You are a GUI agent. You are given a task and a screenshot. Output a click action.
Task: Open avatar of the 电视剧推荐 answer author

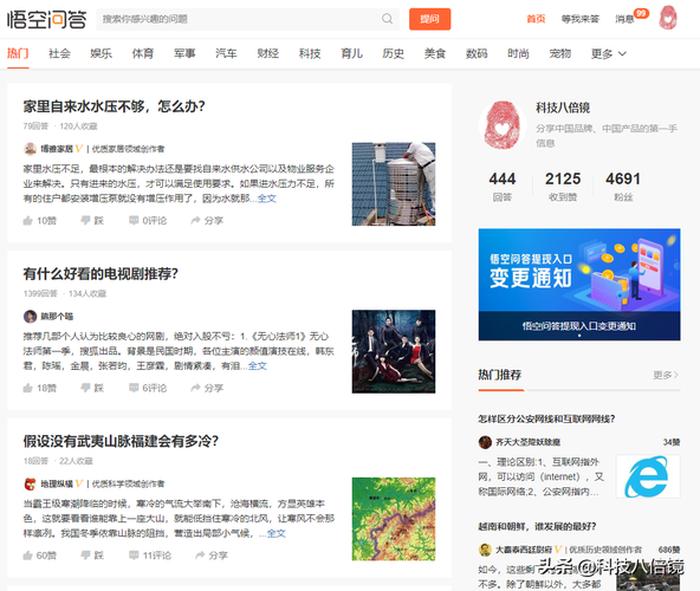[x=30, y=316]
